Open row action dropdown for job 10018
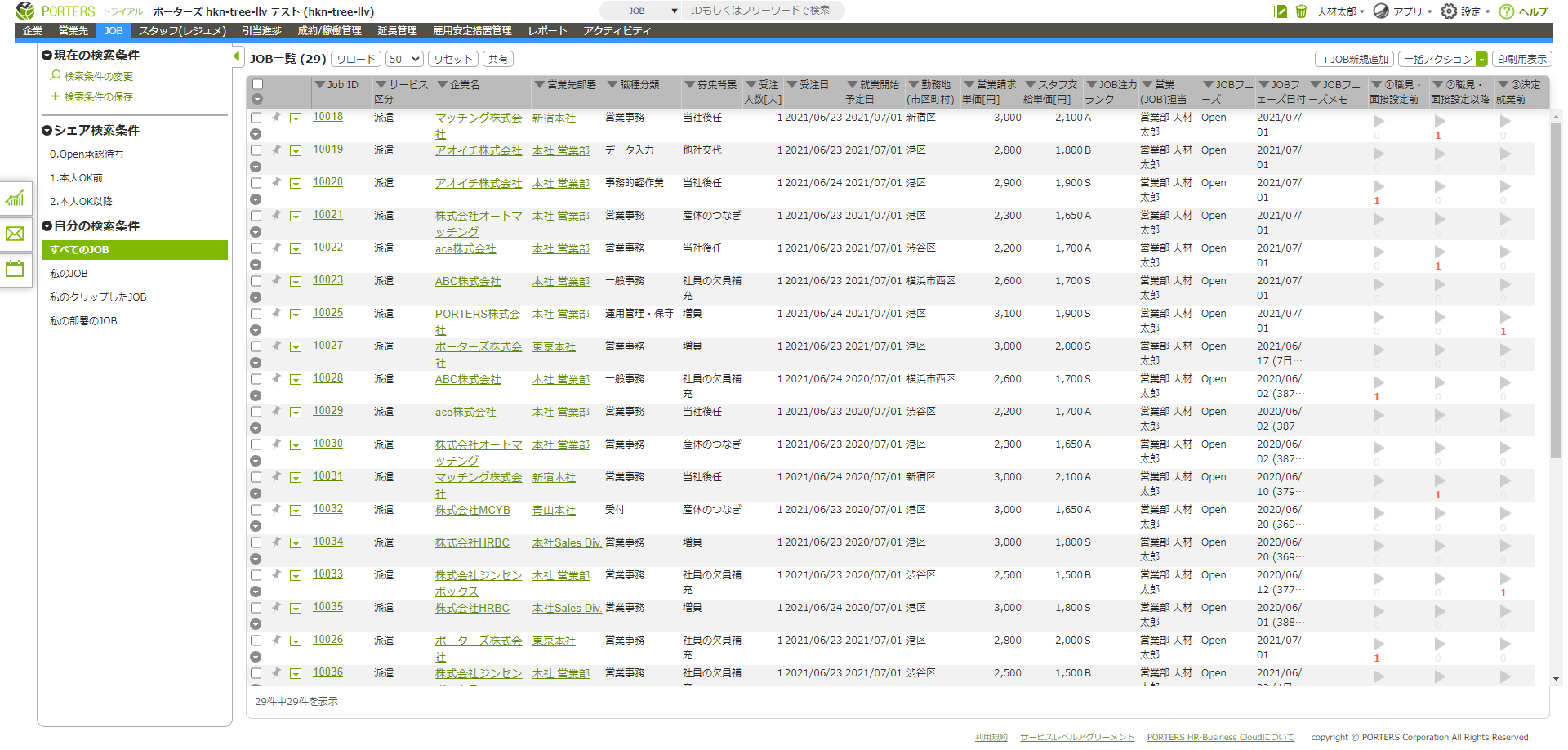Image resolution: width=1568 pixels, height=750 pixels. click(x=296, y=118)
